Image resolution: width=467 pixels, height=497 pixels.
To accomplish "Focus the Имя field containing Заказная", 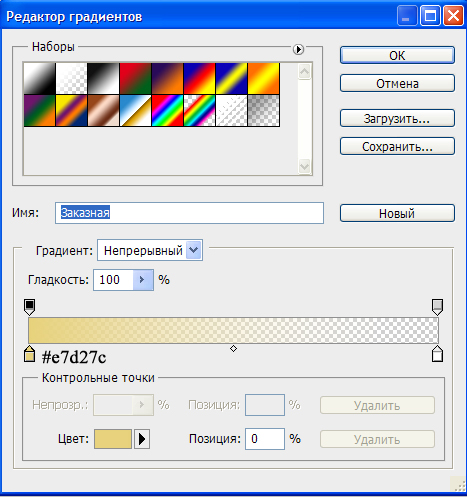I will (x=189, y=213).
